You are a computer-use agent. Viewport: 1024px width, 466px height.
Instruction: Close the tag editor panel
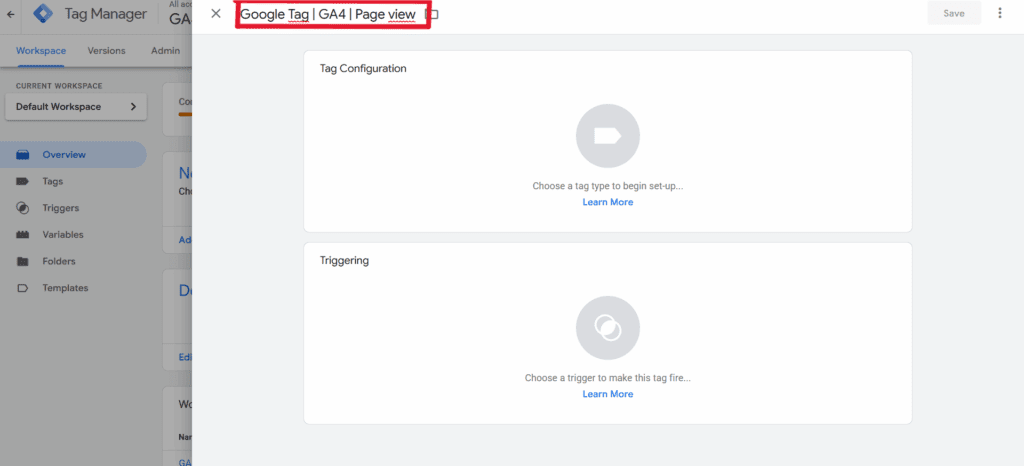pos(216,14)
